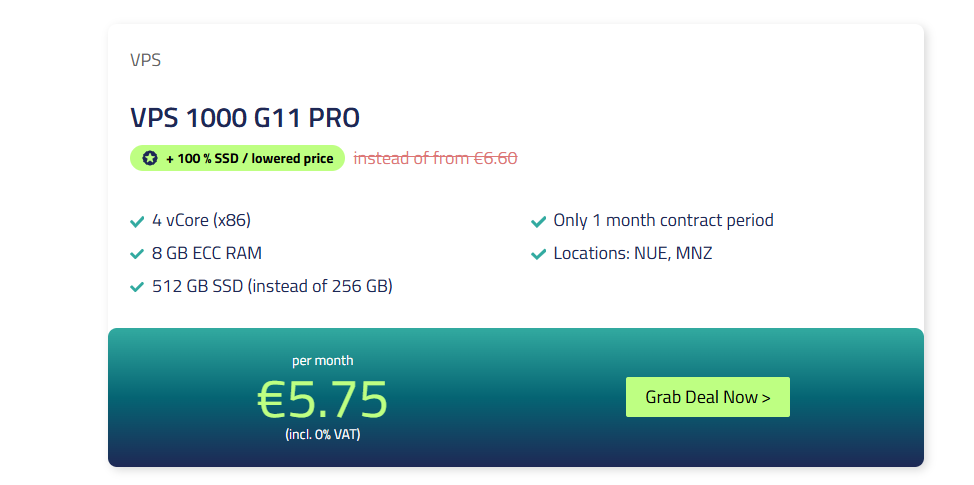Click the checkmark beside 8 GB ECC RAM
This screenshot has height=485, width=974.
click(x=137, y=254)
